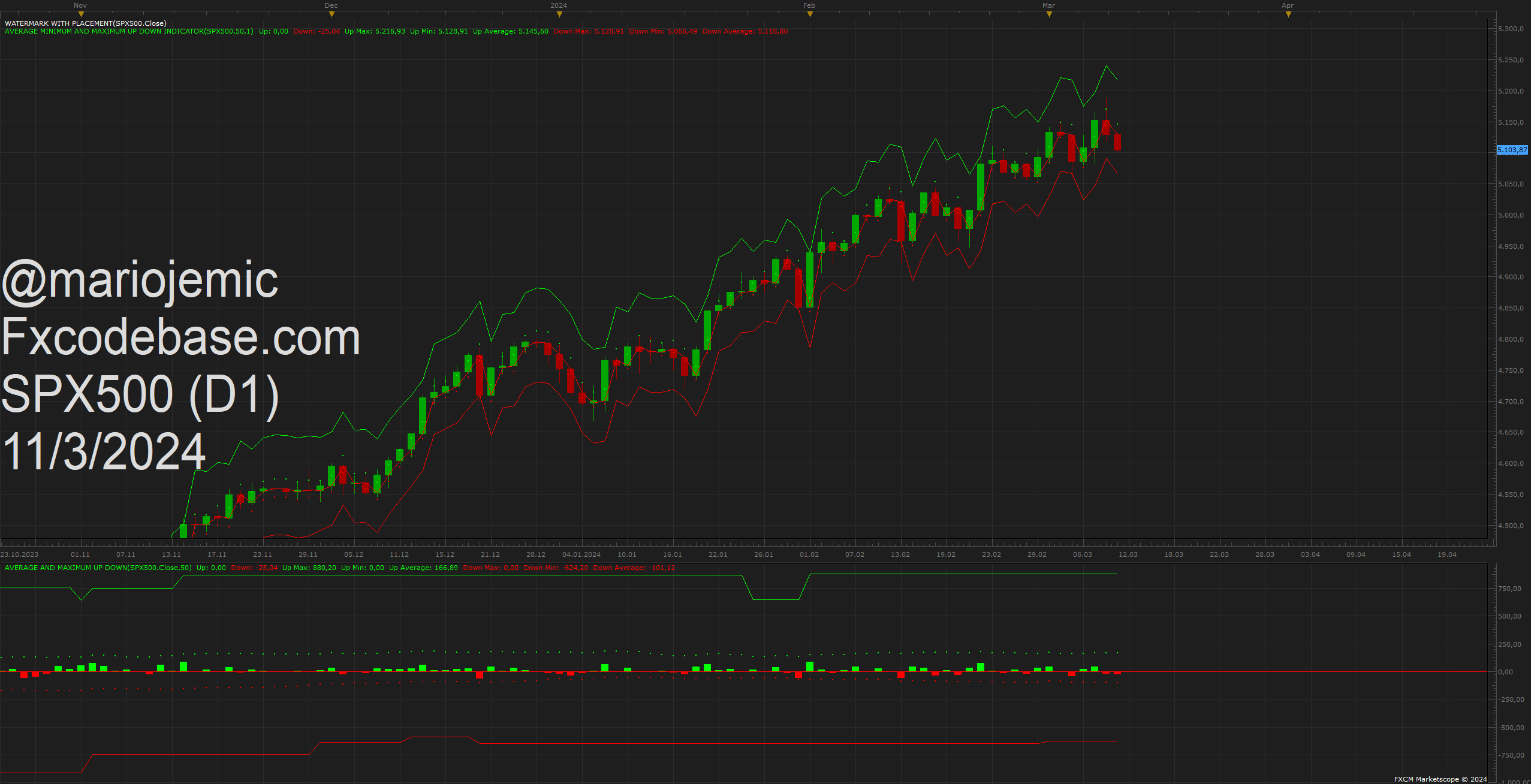Click the 12.03 date axis label
Viewport: 1531px width, 784px height.
tap(1128, 554)
